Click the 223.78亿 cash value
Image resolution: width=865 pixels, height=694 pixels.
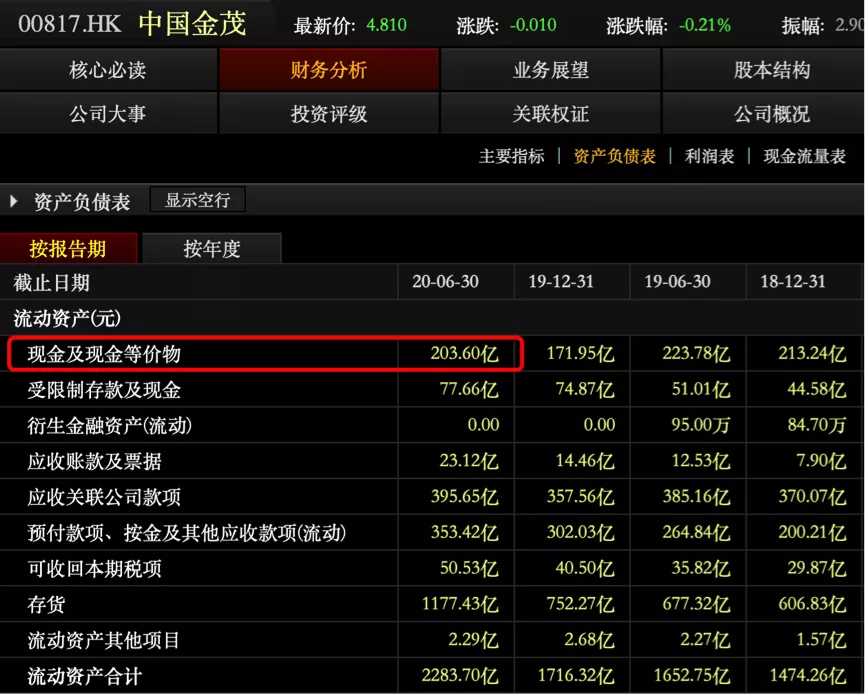(696, 353)
